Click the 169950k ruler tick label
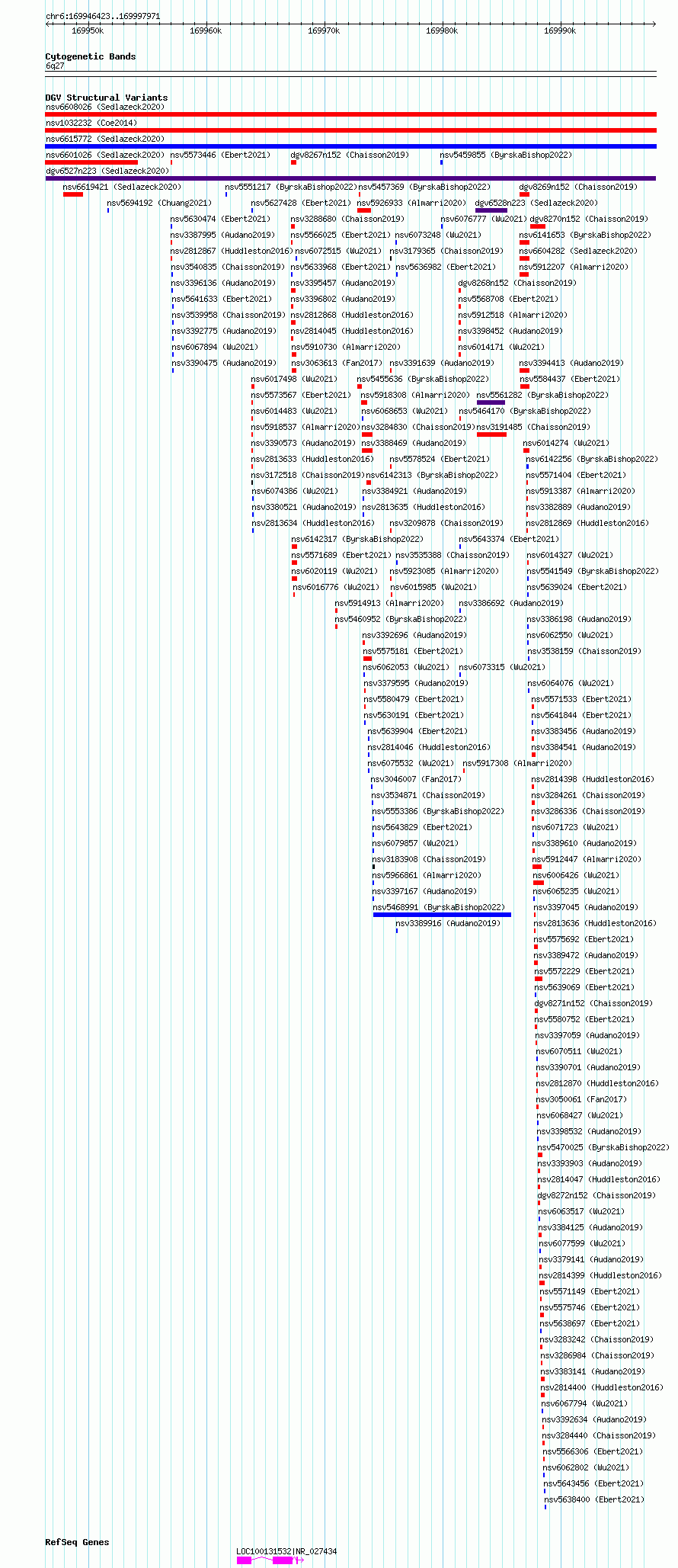 tap(88, 30)
